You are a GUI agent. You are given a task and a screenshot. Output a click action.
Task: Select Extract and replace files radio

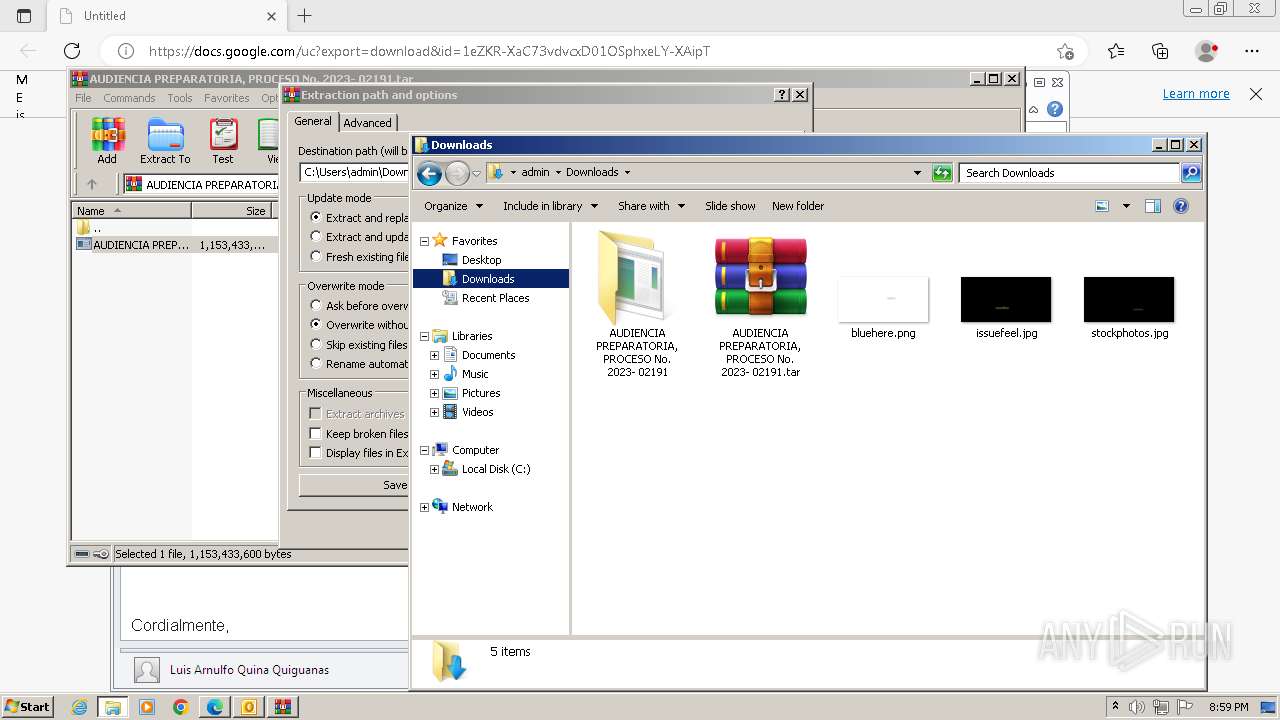coord(316,217)
